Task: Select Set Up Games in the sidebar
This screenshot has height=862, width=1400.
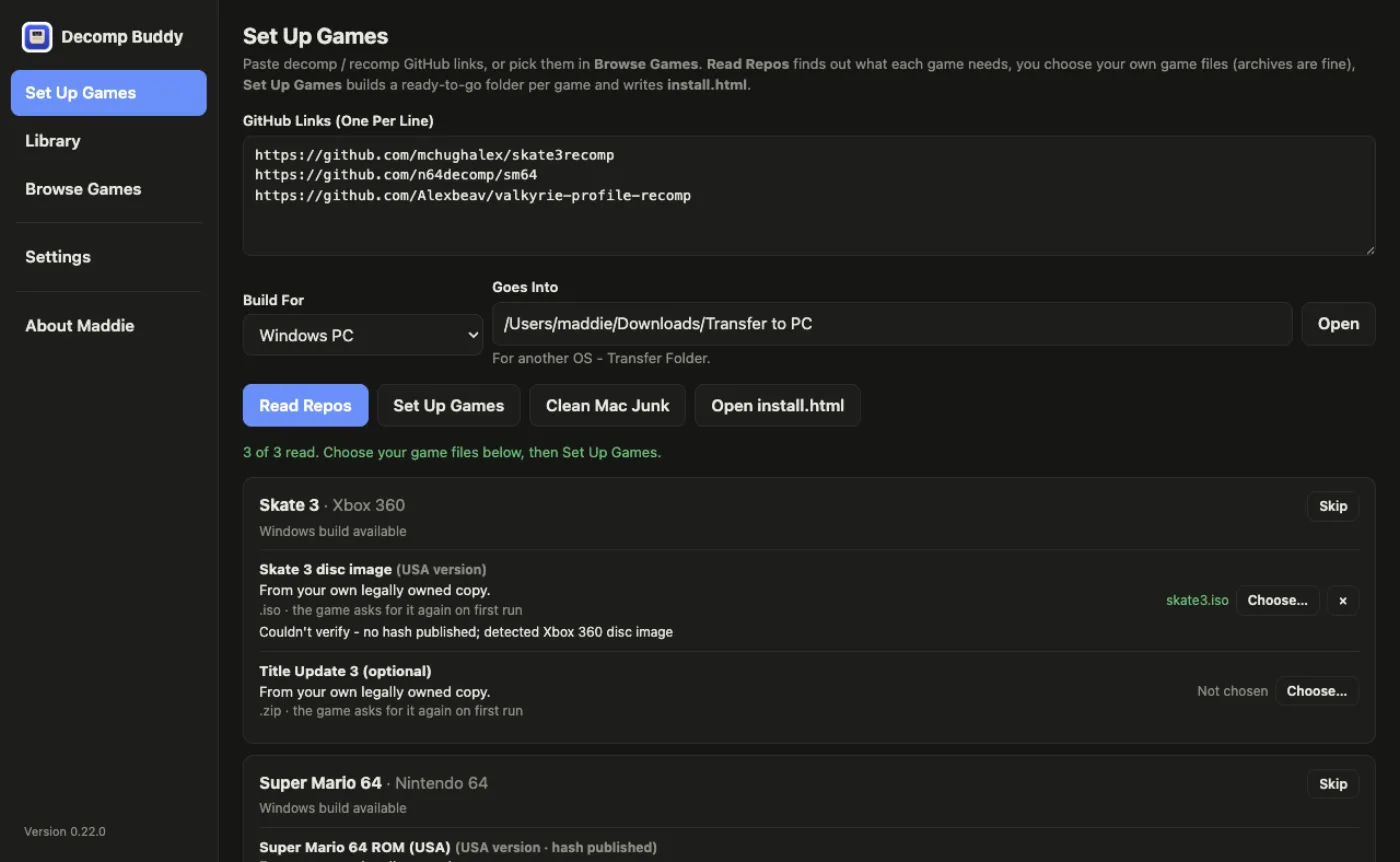Action: pos(108,93)
